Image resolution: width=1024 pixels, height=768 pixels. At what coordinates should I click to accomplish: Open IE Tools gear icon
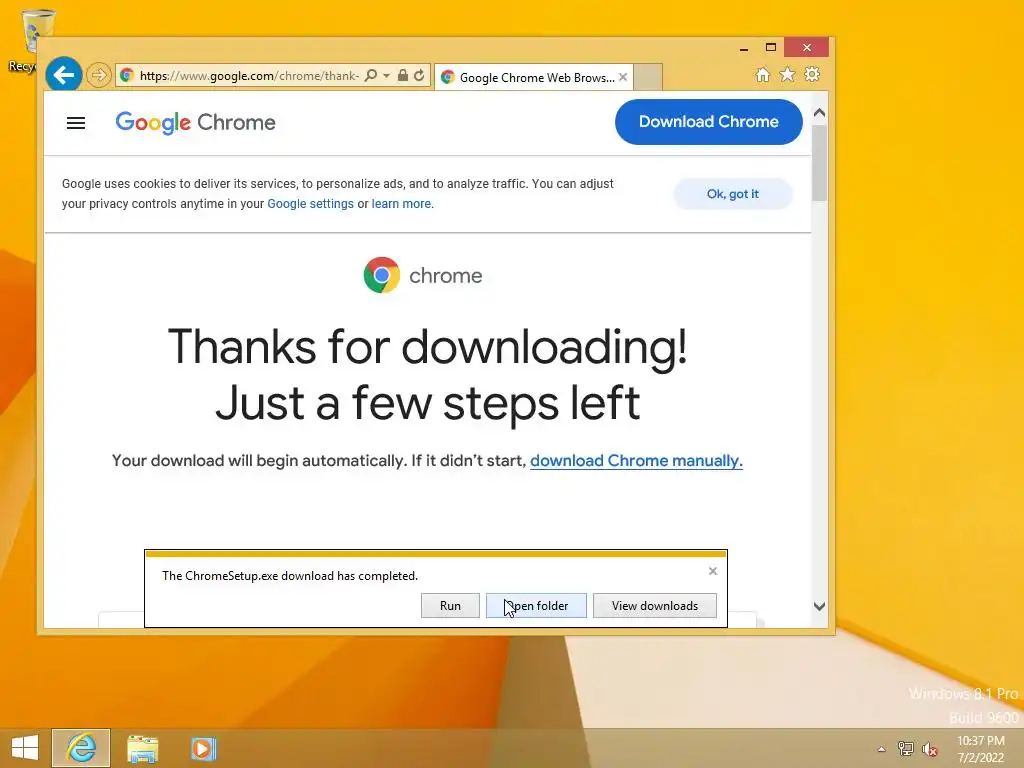pos(812,74)
